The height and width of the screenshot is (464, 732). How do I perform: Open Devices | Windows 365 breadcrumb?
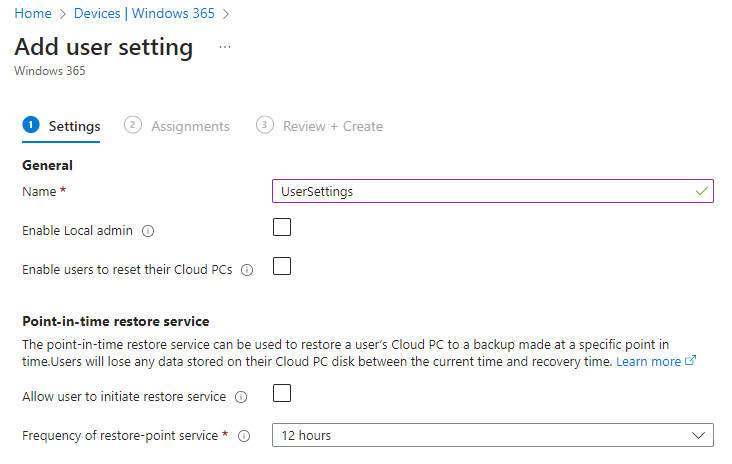tap(142, 14)
